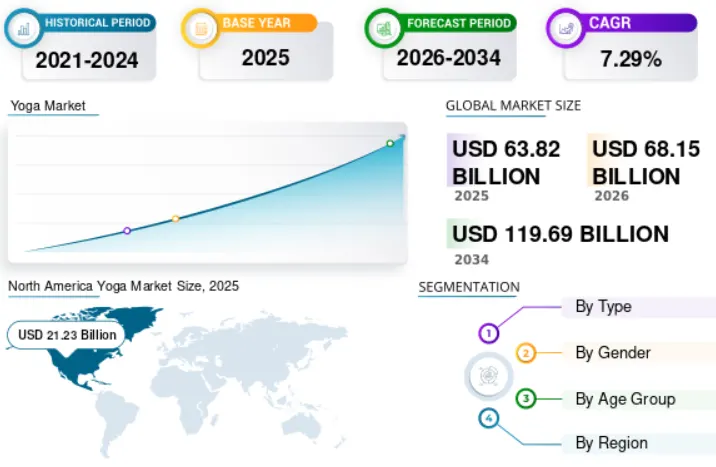Click the USD 21.23 Billion callout
The image size is (716, 467).
(x=67, y=335)
